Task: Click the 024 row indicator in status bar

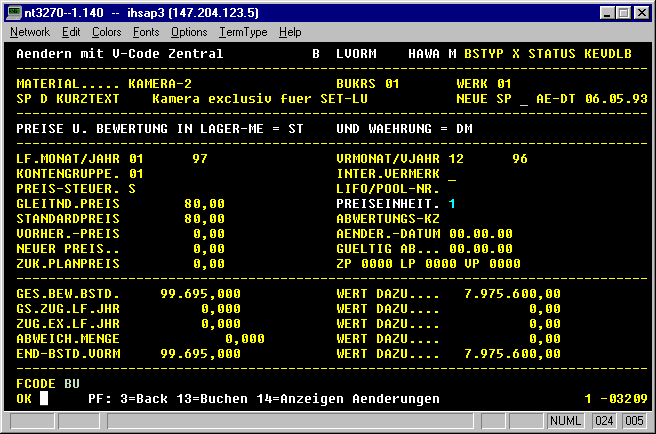Action: (604, 421)
